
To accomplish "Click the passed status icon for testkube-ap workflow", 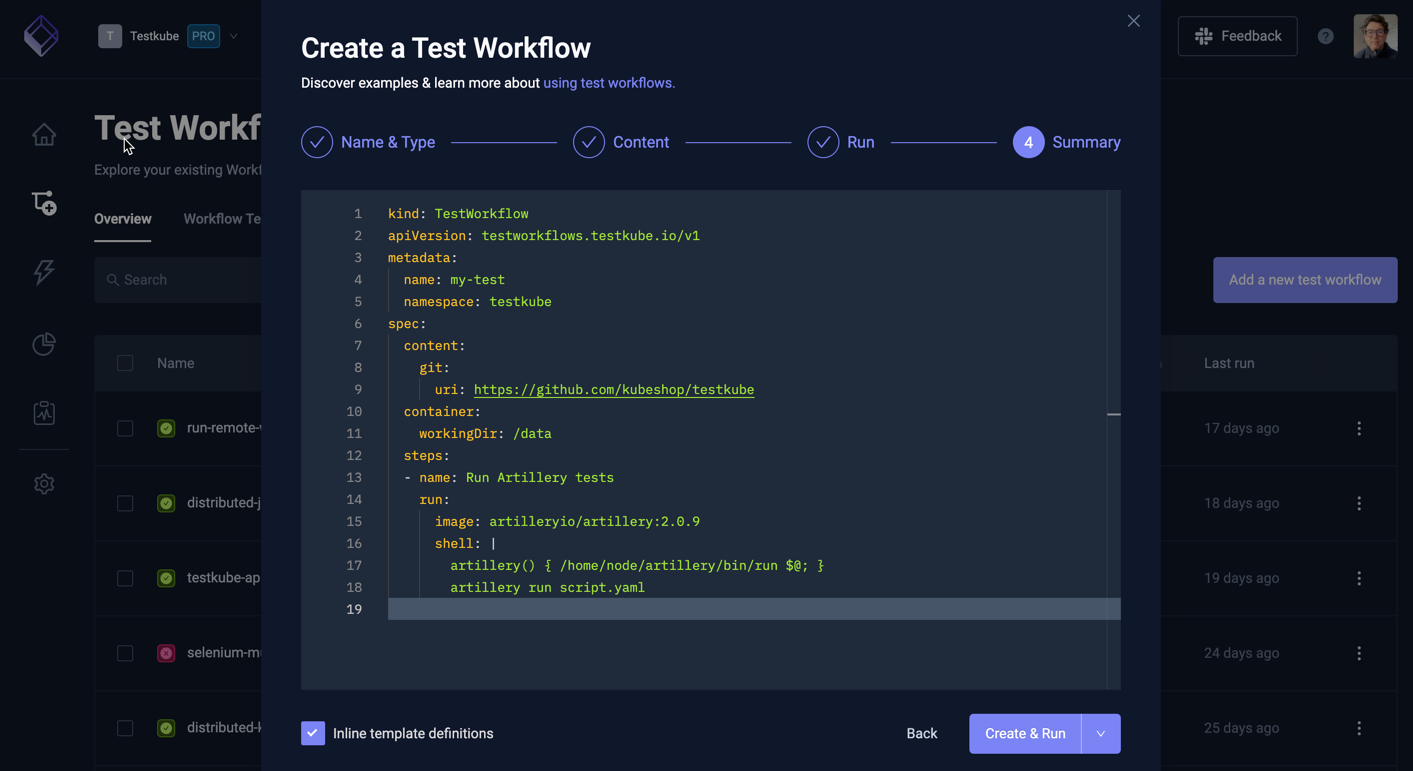I will 166,578.
